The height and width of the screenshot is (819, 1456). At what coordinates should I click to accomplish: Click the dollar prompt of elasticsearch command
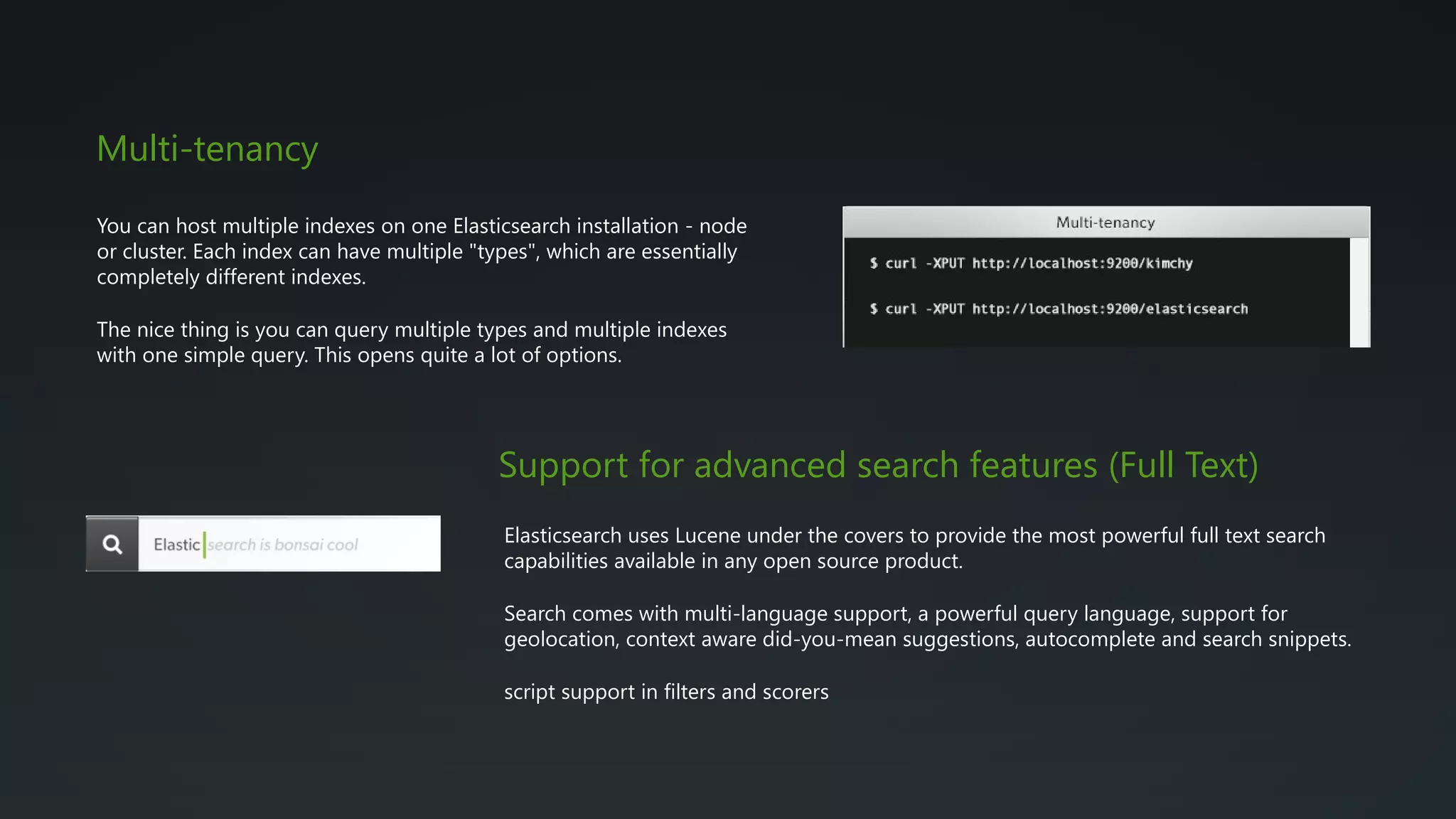(874, 309)
